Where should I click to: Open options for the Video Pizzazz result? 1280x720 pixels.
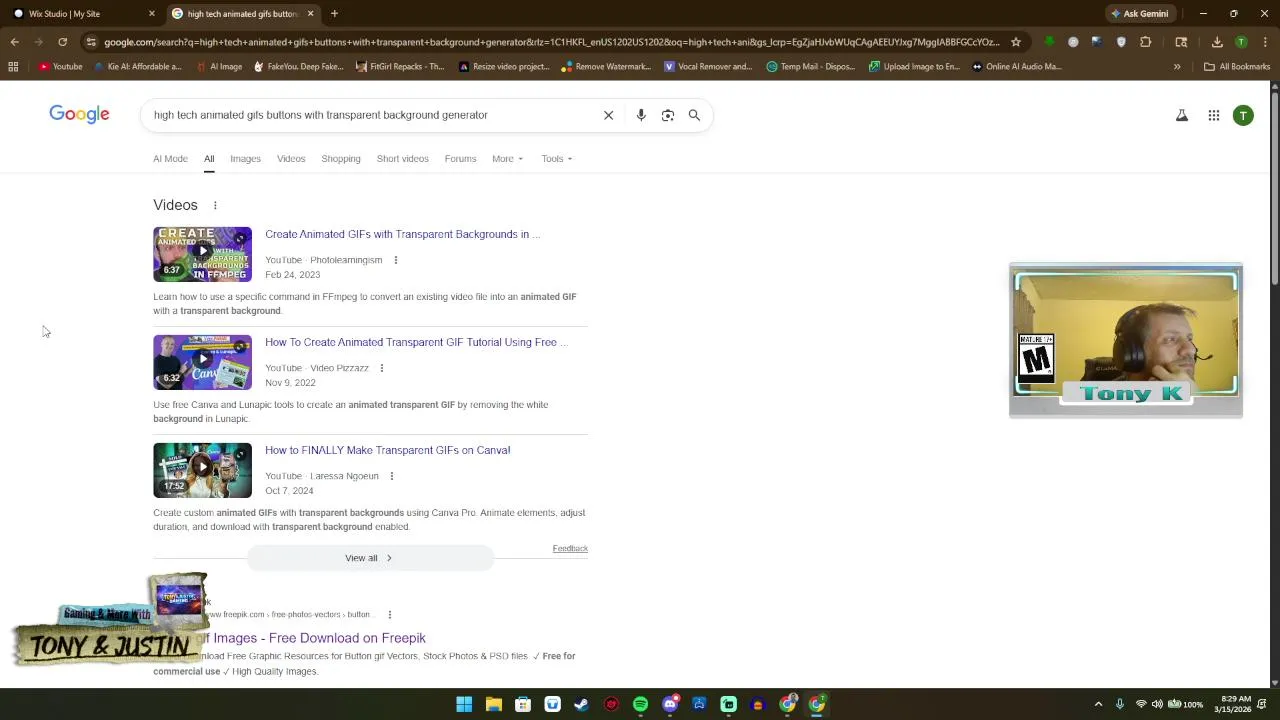coord(382,368)
